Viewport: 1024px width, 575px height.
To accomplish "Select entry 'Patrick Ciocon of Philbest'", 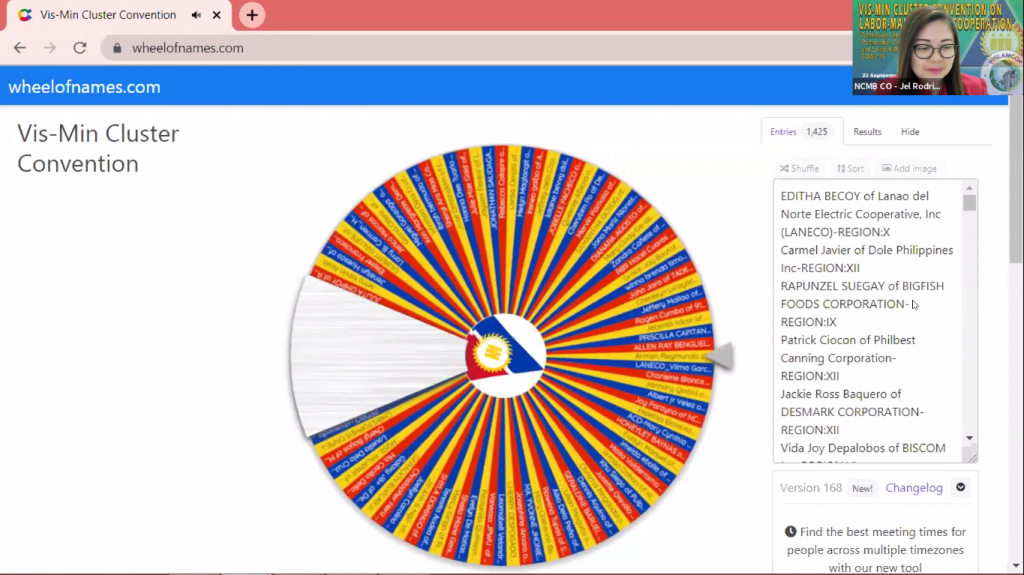I will [848, 340].
